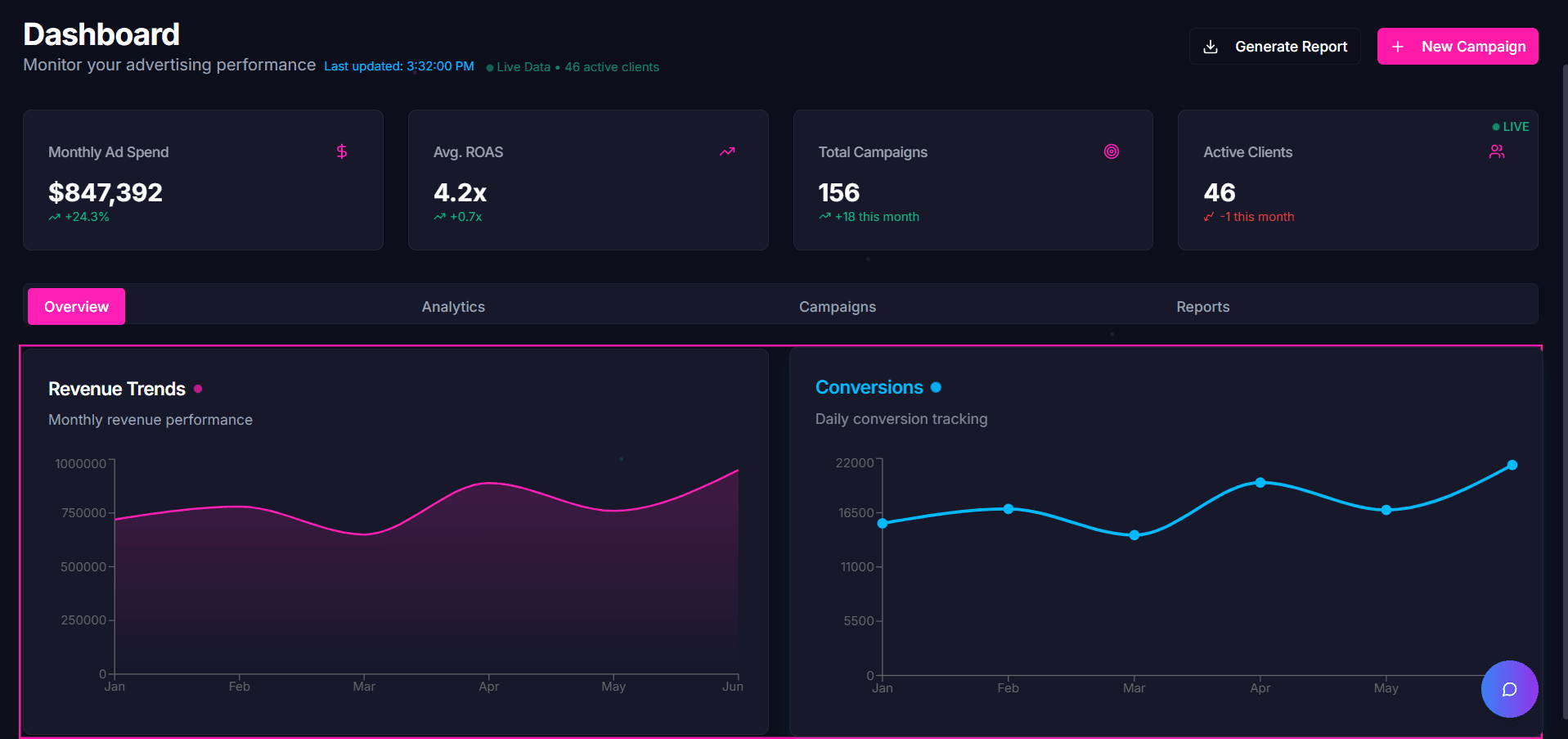1568x739 pixels.
Task: Click the red arrow beside -1 this month
Action: [1210, 216]
